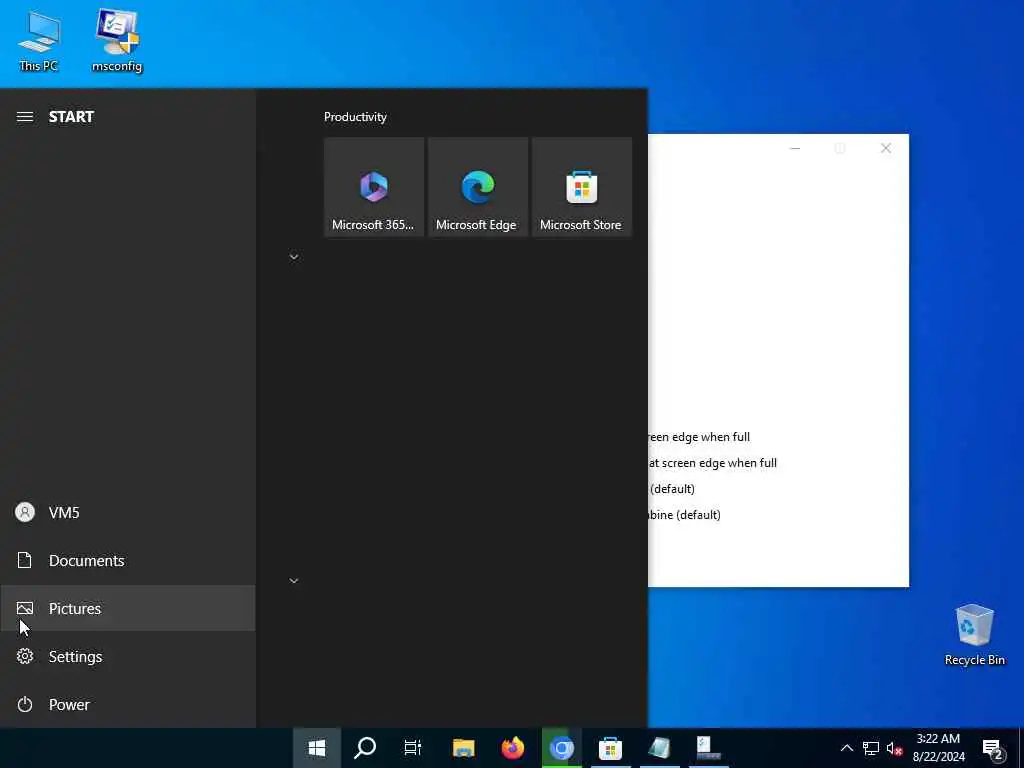Open Microsoft Store taskbar icon
The image size is (1024, 768).
click(611, 748)
